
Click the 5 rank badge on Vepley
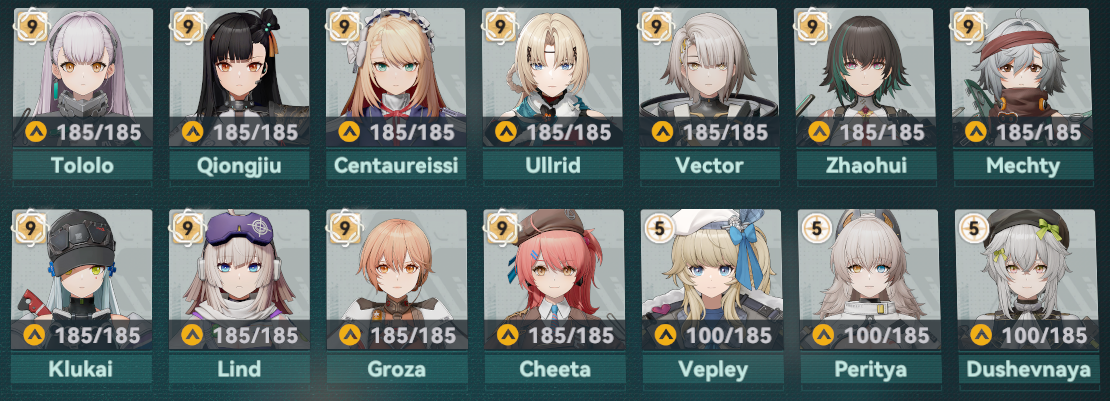point(660,229)
